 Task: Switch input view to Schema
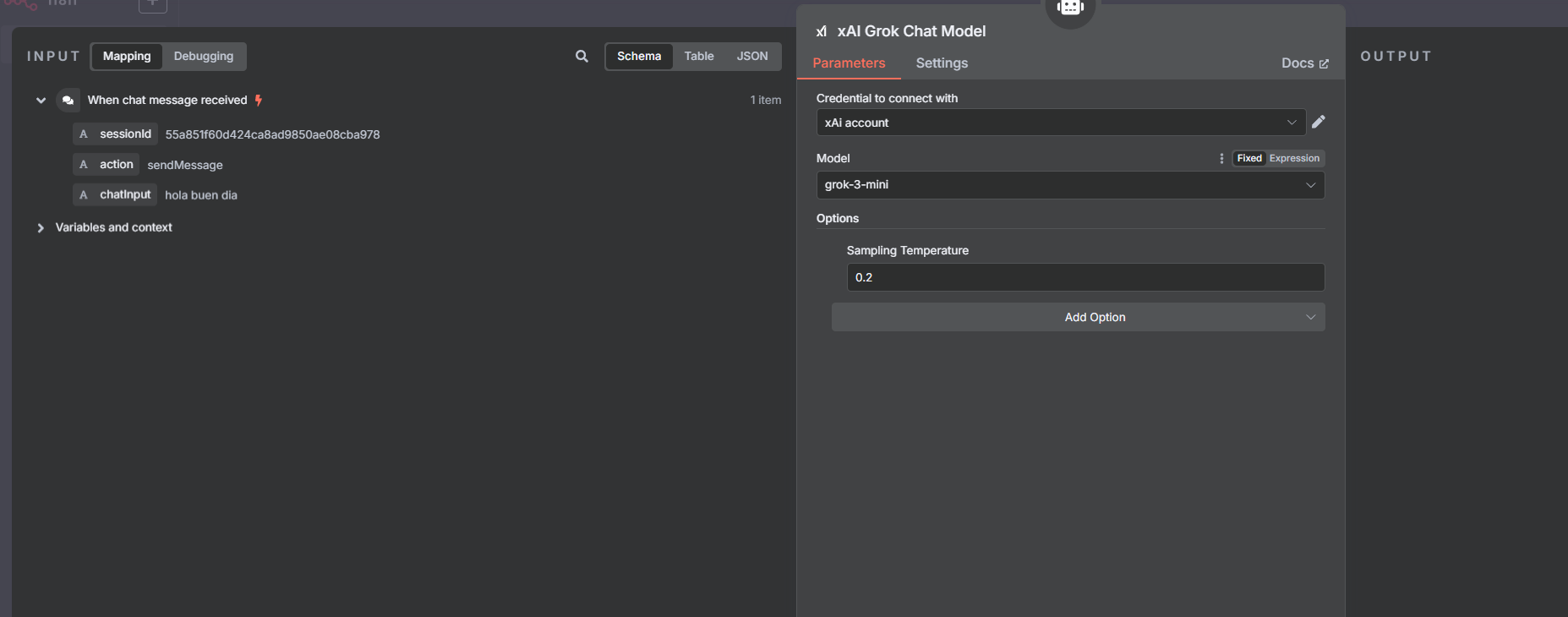tap(639, 56)
